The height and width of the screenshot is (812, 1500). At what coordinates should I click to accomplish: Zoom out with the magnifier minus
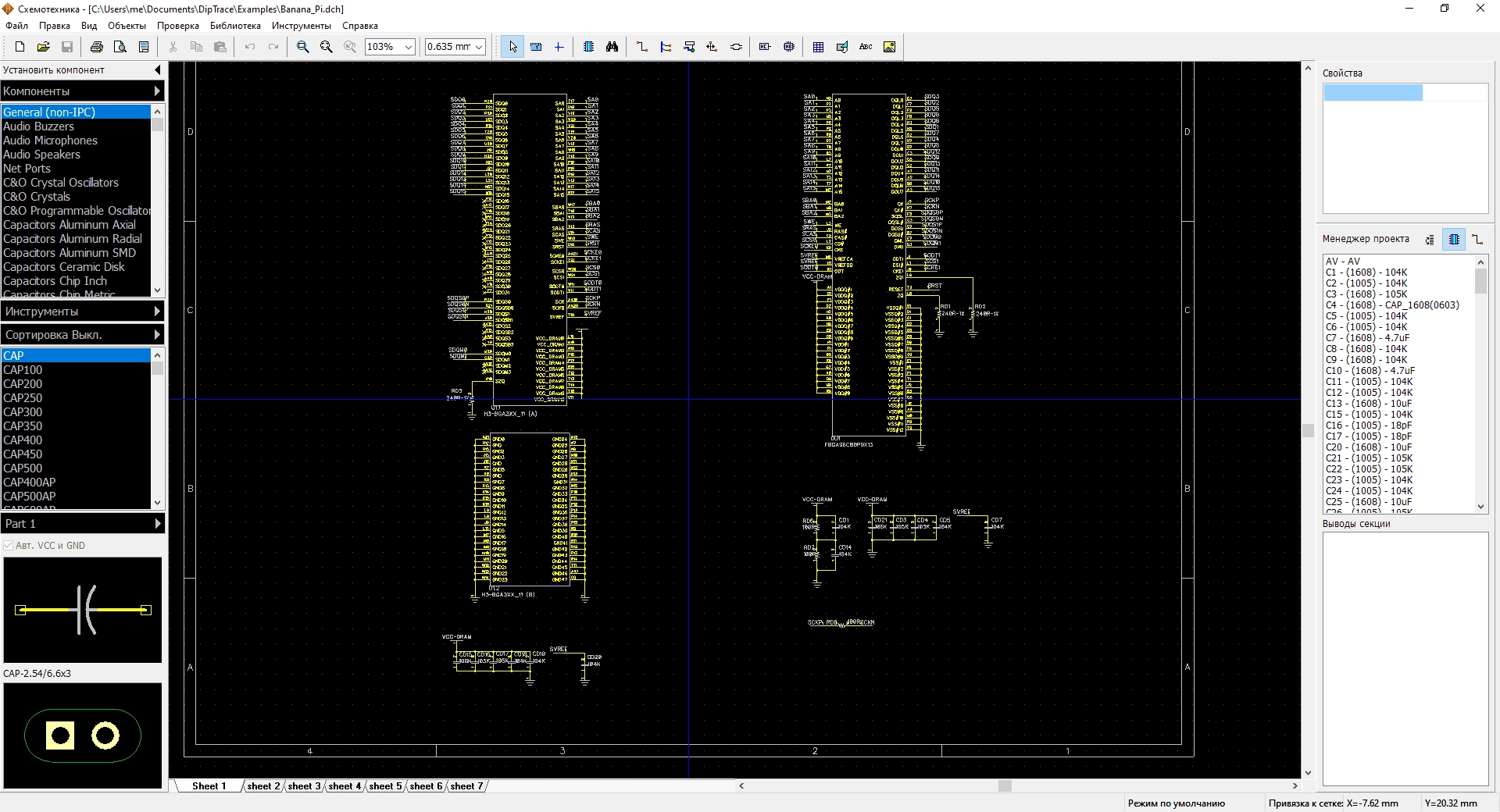(327, 47)
